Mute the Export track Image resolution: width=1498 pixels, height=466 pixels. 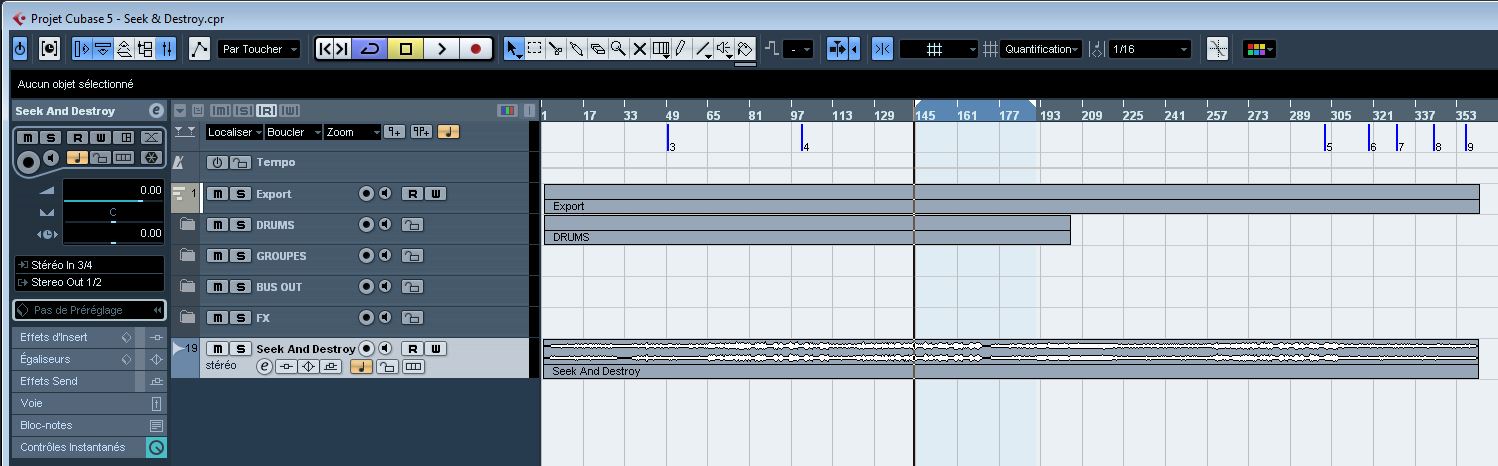coord(217,194)
